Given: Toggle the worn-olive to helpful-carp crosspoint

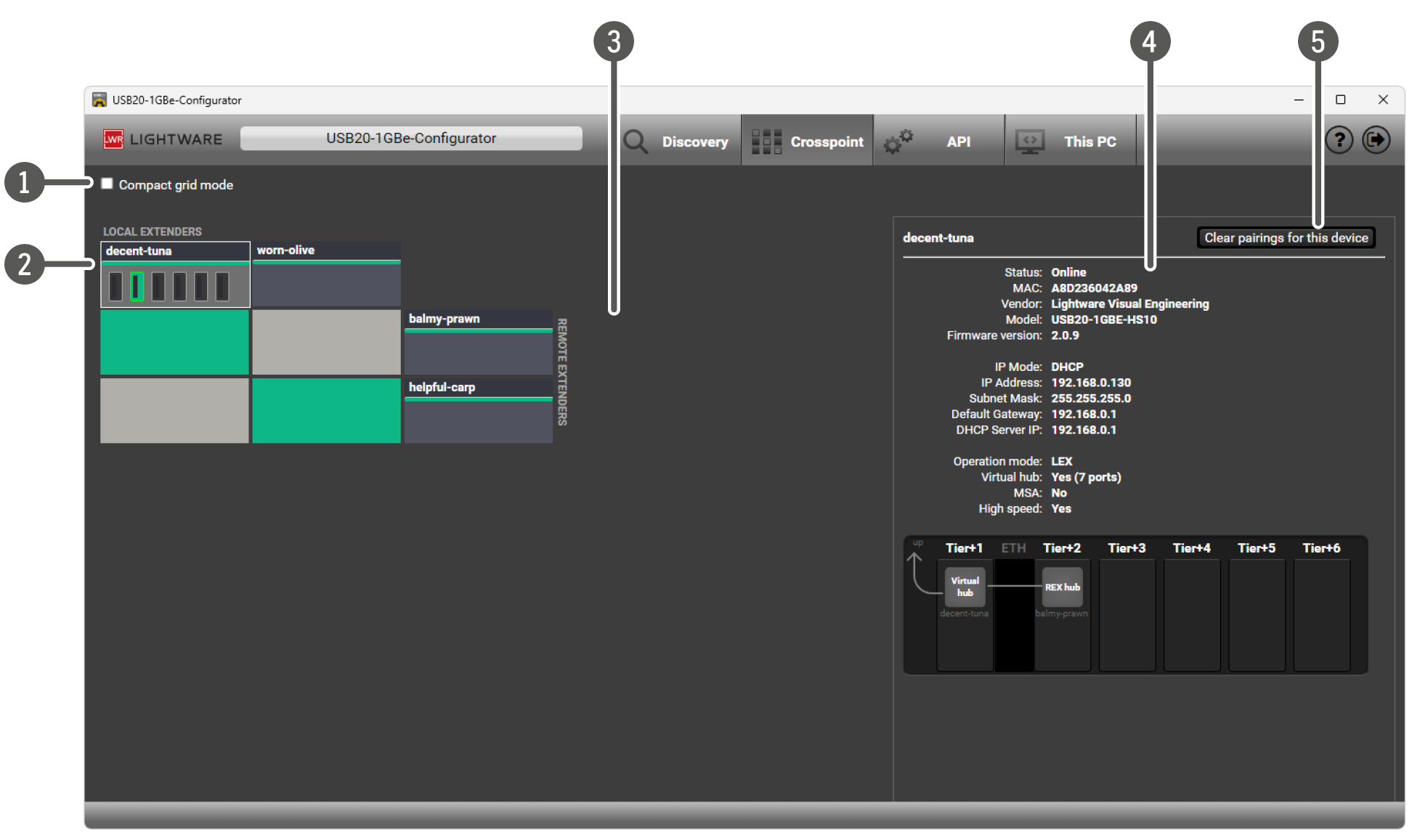Looking at the screenshot, I should (326, 410).
